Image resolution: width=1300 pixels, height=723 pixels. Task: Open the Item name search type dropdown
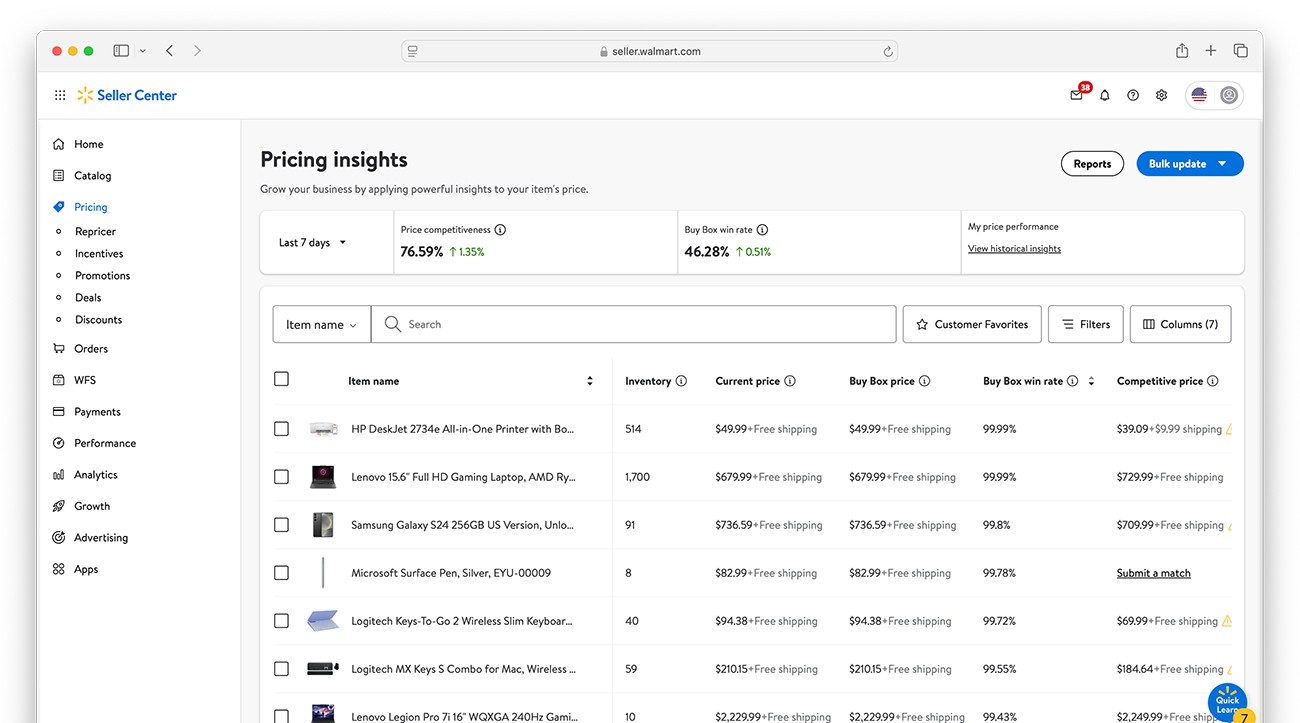[321, 325]
